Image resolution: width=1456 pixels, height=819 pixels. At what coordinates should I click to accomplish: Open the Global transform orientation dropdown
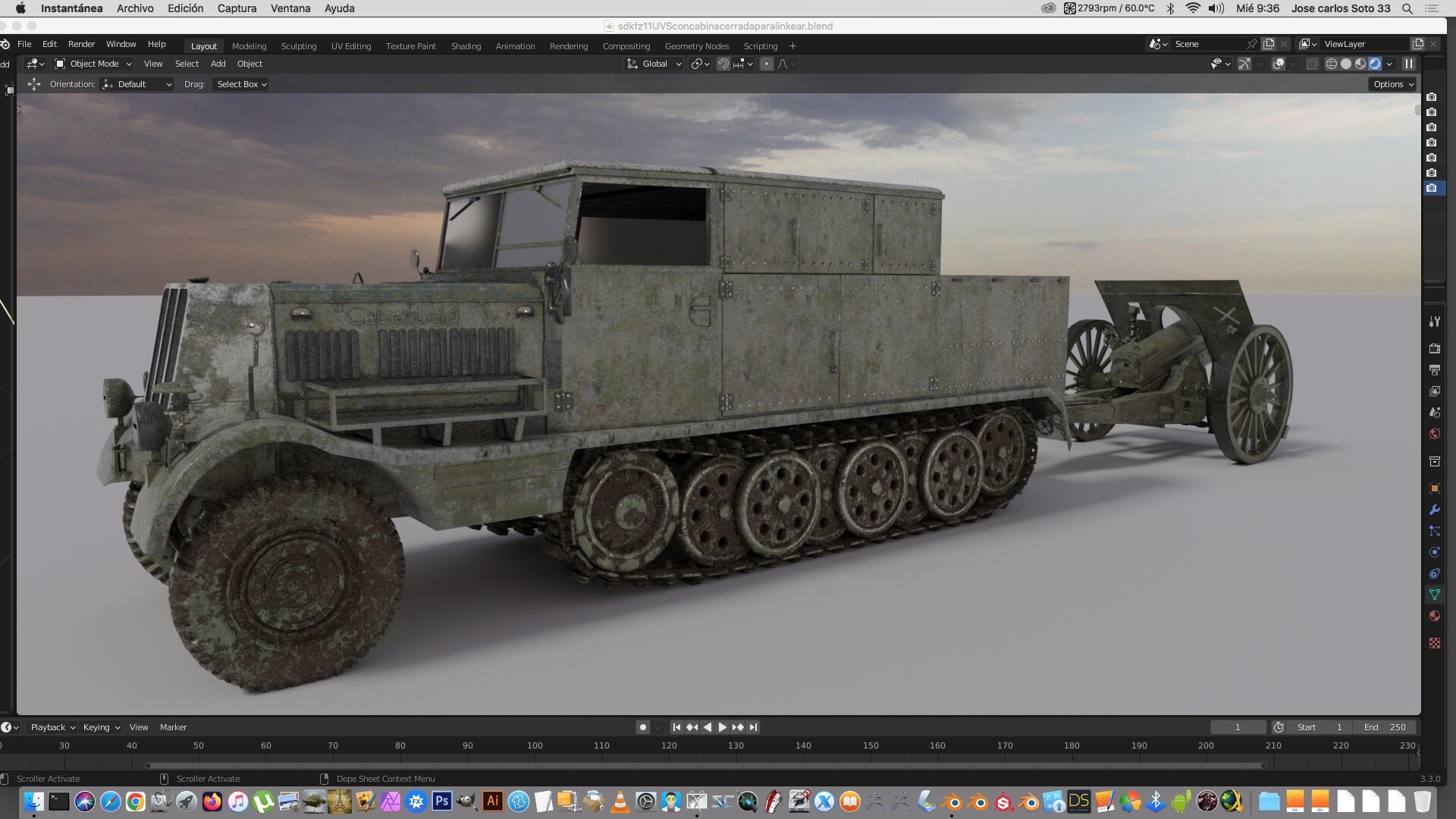654,64
